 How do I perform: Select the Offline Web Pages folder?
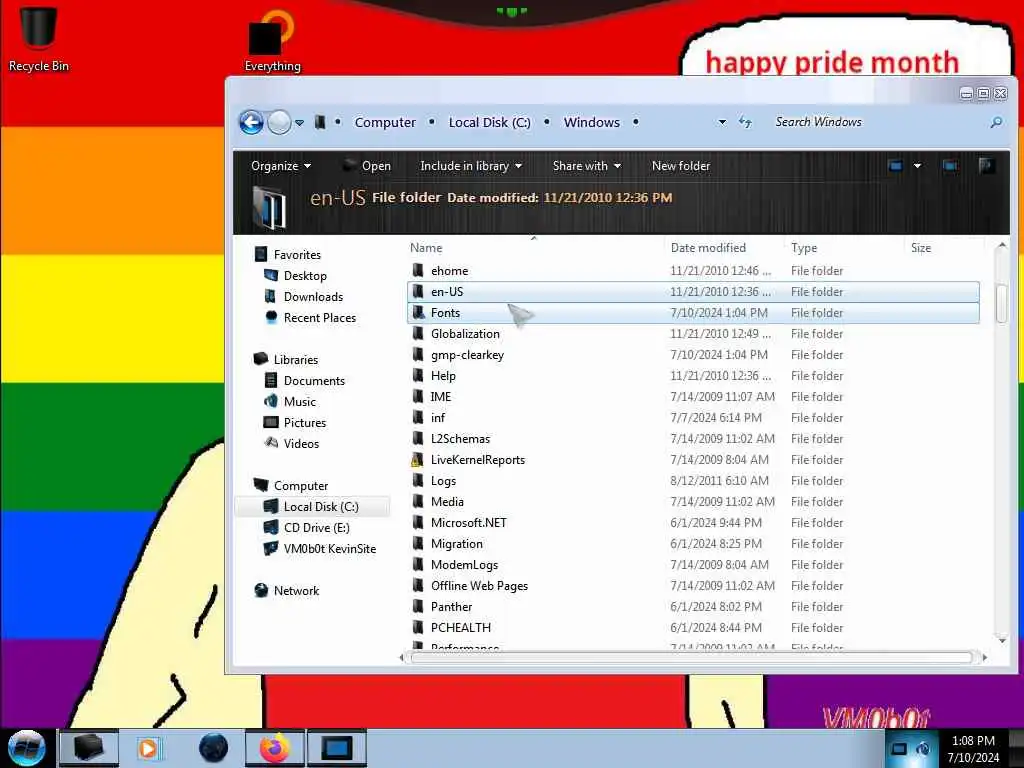point(479,586)
